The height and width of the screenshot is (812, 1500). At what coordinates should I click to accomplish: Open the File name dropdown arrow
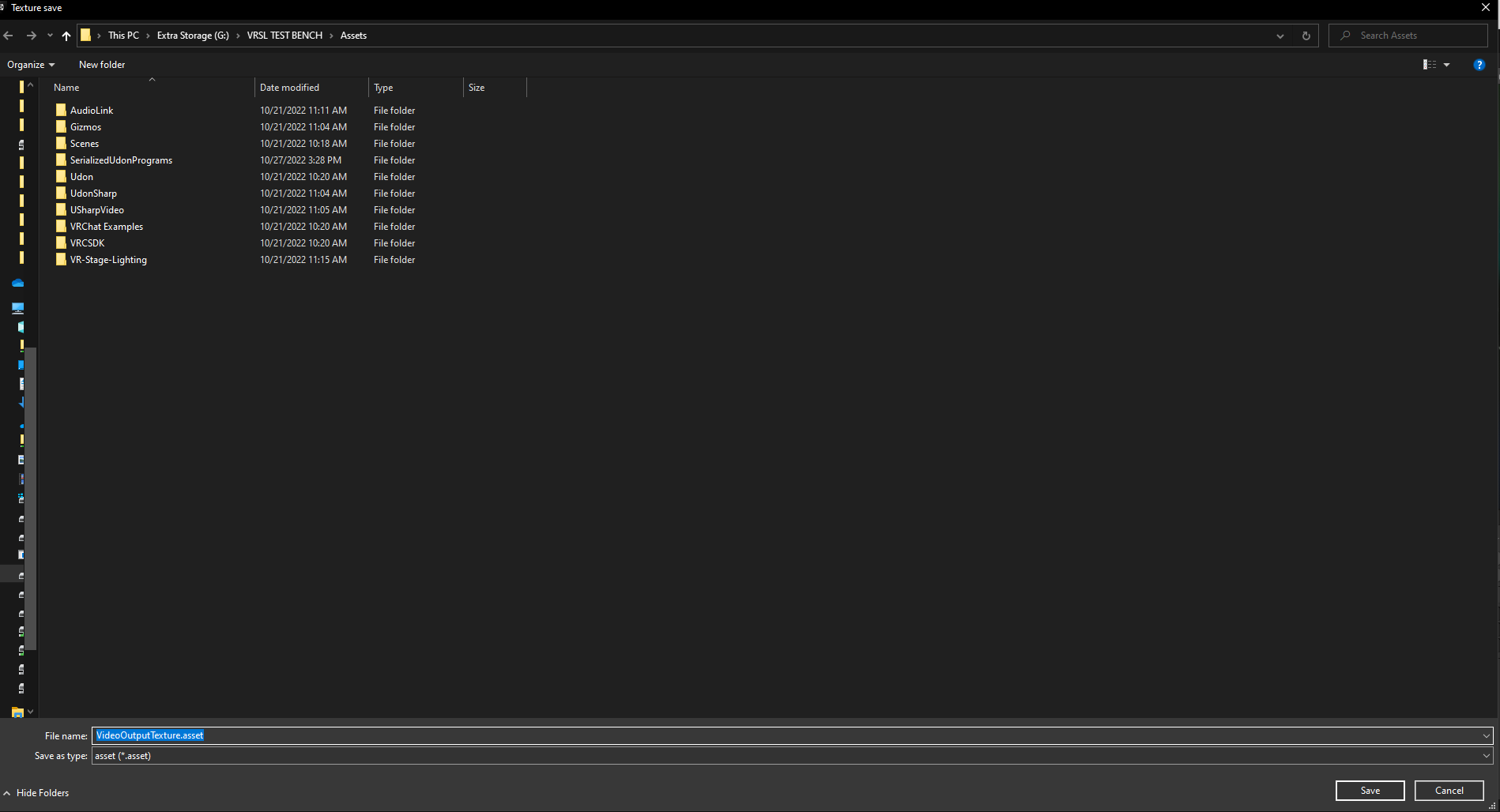1486,735
